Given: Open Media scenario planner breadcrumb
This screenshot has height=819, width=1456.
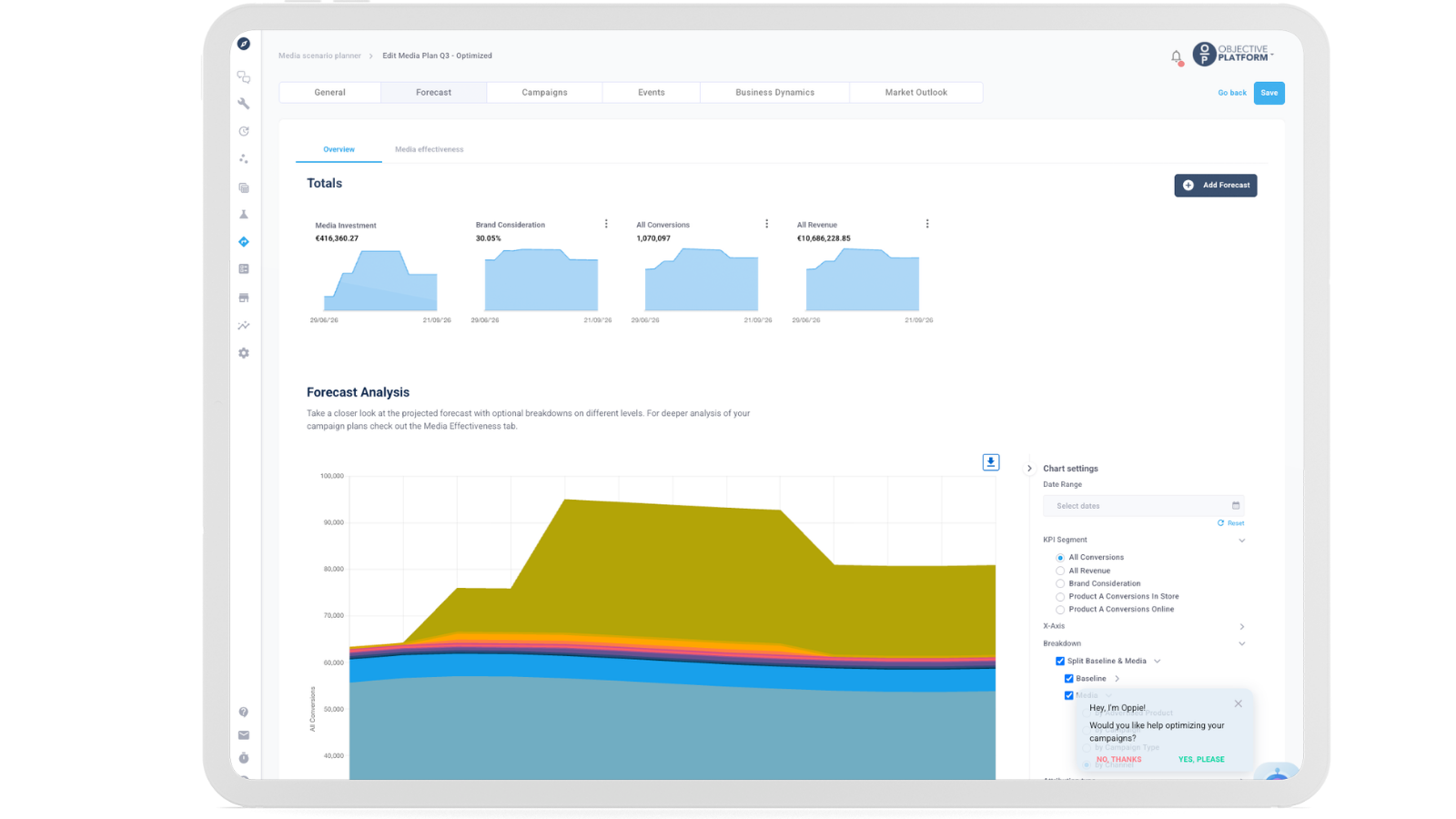Looking at the screenshot, I should [319, 56].
